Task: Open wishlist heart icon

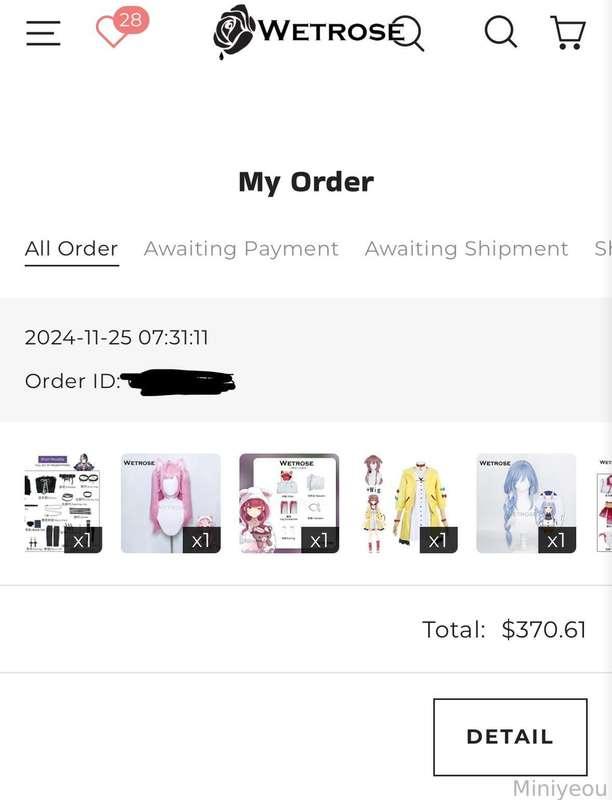Action: (x=111, y=32)
